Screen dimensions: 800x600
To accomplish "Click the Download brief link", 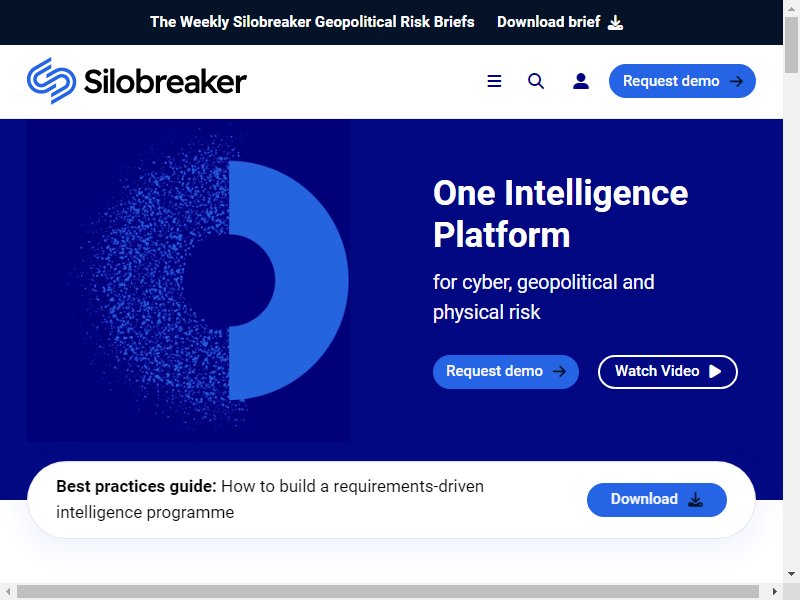I will 560,22.
